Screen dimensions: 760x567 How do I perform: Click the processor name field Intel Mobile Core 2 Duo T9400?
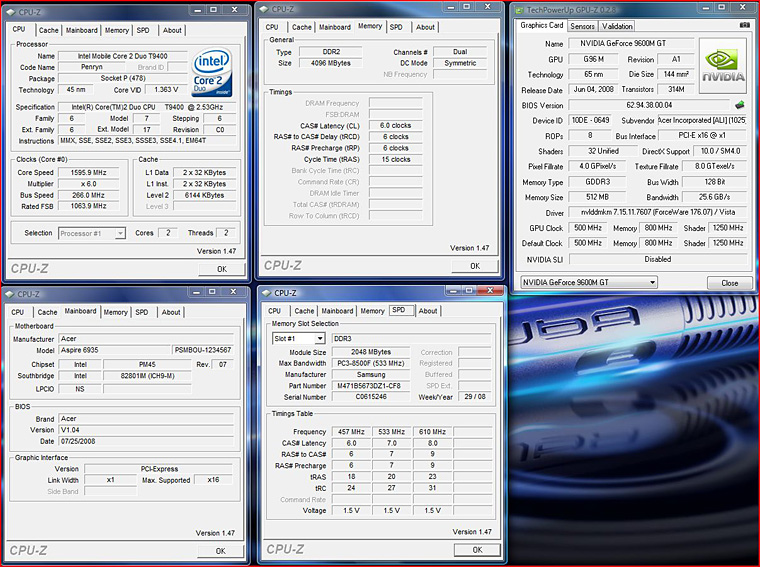(x=123, y=56)
